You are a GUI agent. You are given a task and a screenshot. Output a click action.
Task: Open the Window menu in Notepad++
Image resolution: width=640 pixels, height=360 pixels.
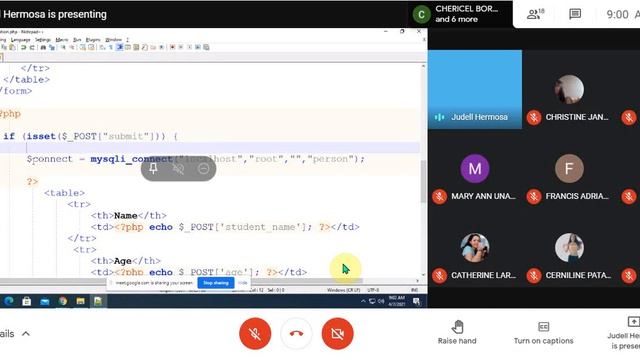tap(113, 40)
